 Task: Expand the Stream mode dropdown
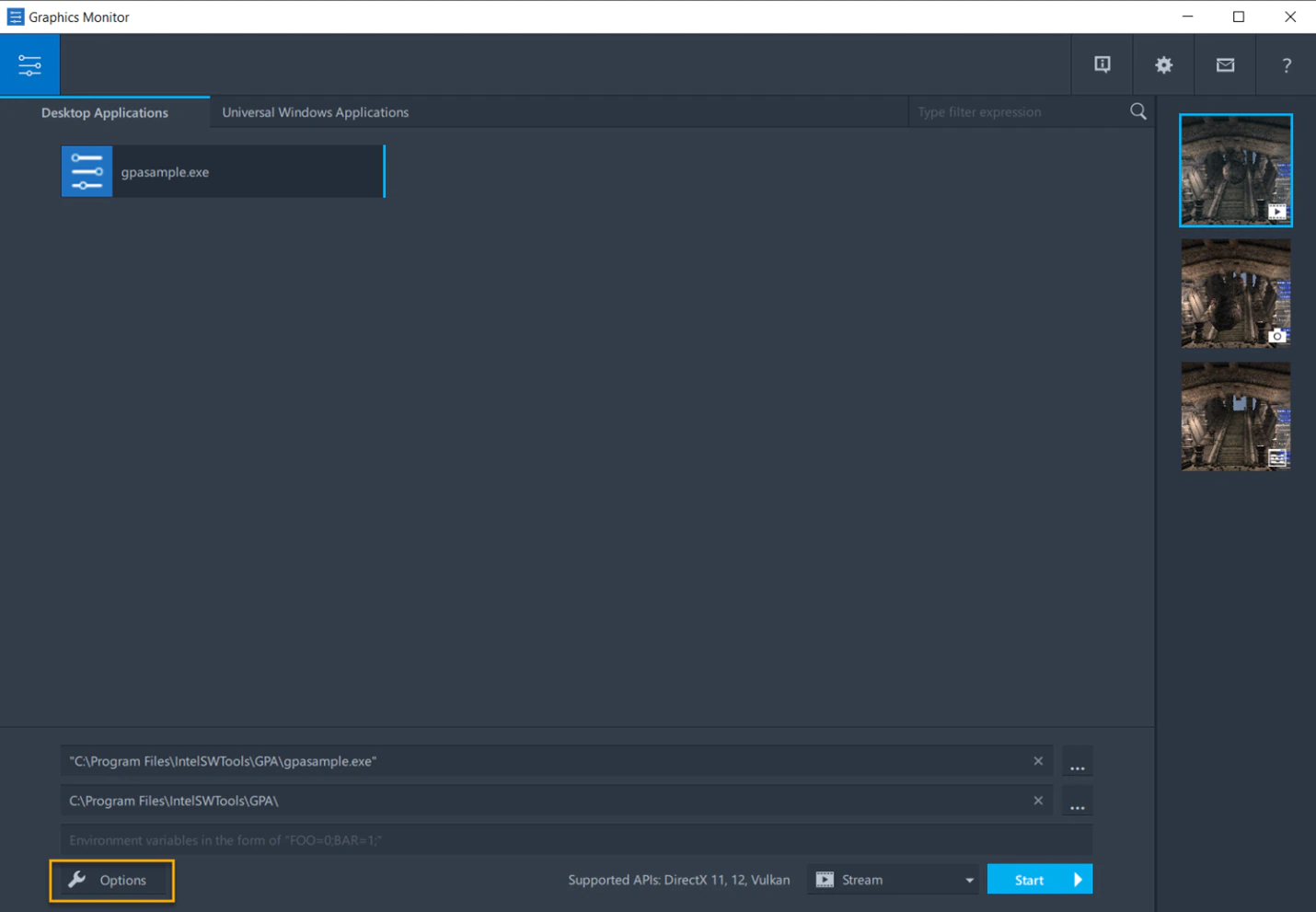[968, 880]
